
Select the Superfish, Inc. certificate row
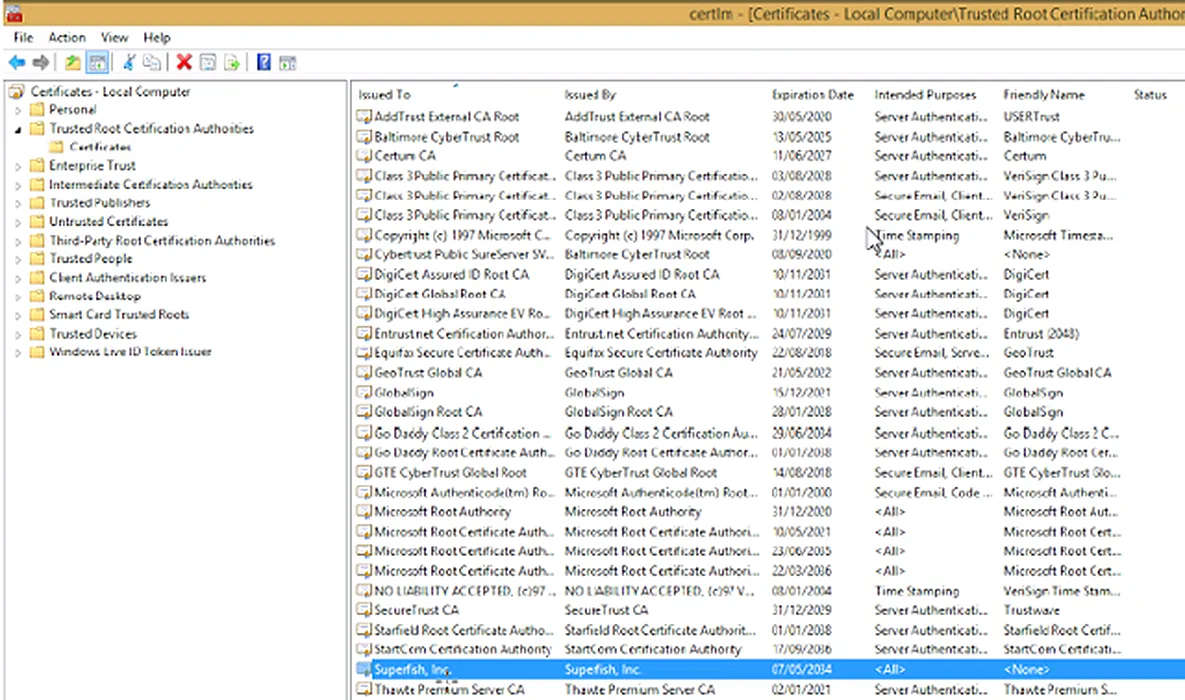click(x=412, y=669)
